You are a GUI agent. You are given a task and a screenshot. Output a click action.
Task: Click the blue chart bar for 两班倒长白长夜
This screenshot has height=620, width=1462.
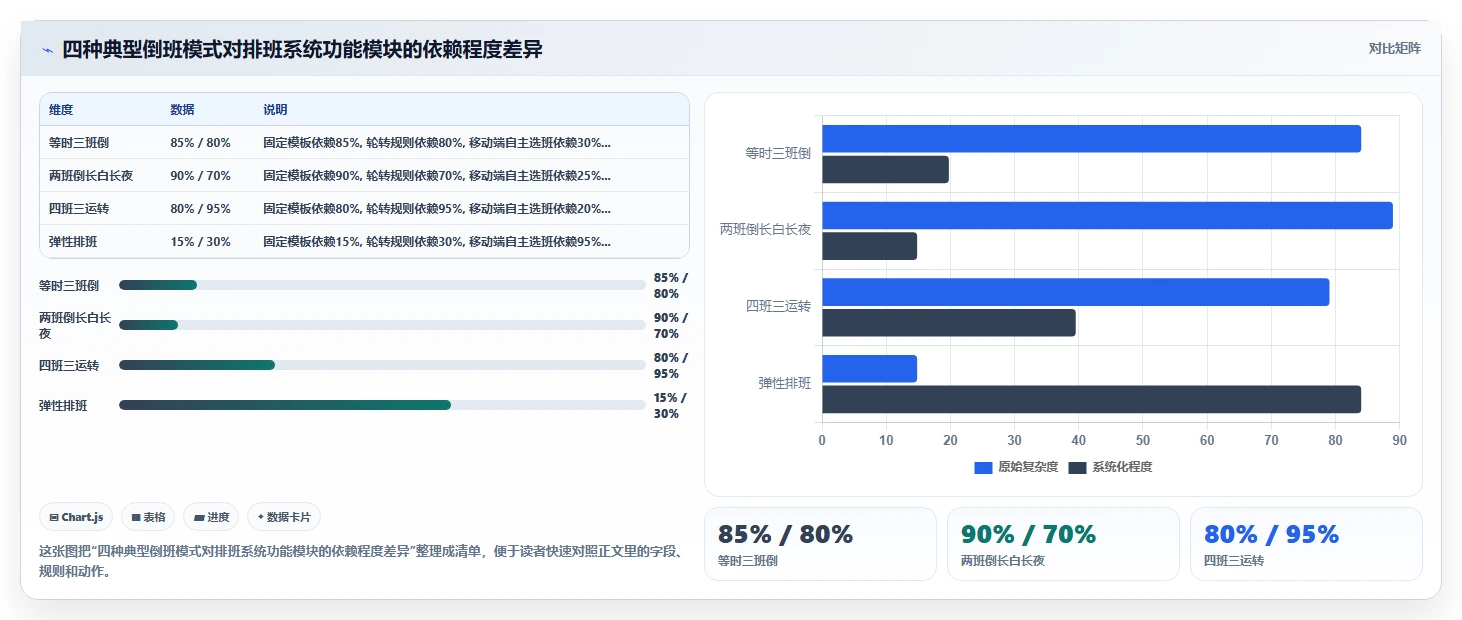point(1107,215)
